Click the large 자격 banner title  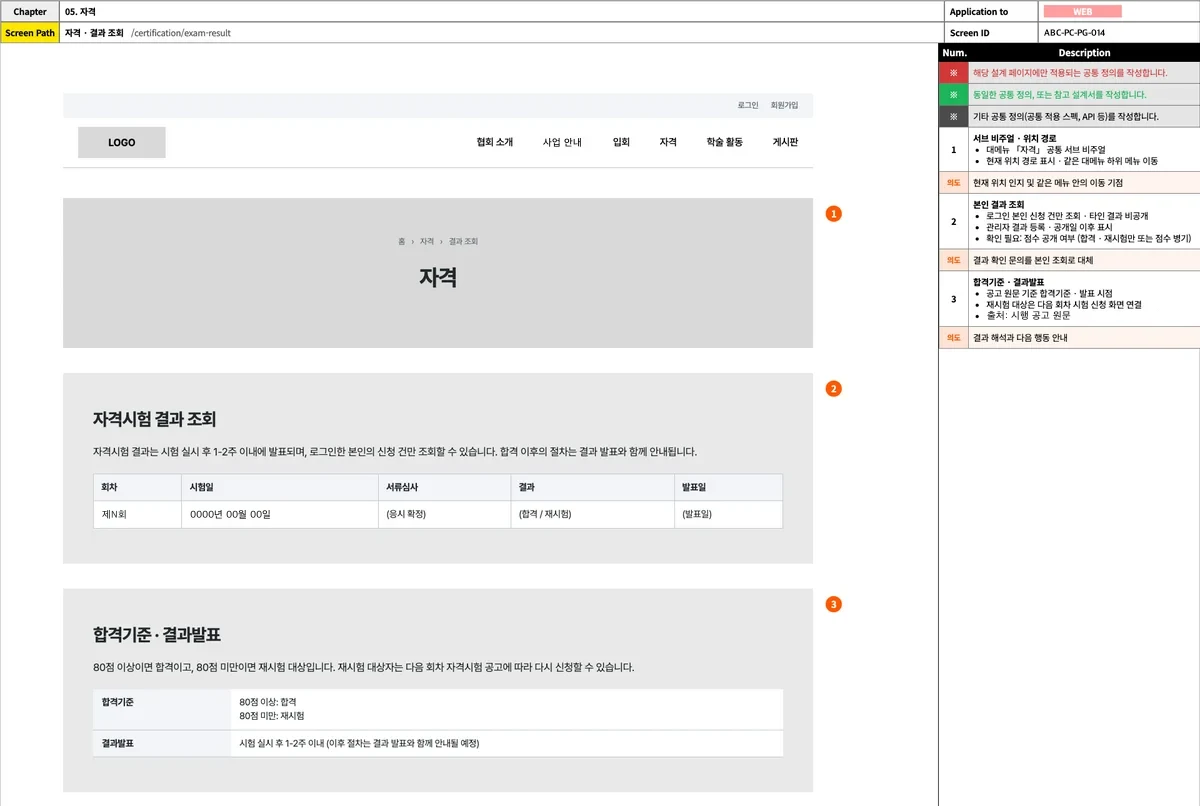(438, 277)
